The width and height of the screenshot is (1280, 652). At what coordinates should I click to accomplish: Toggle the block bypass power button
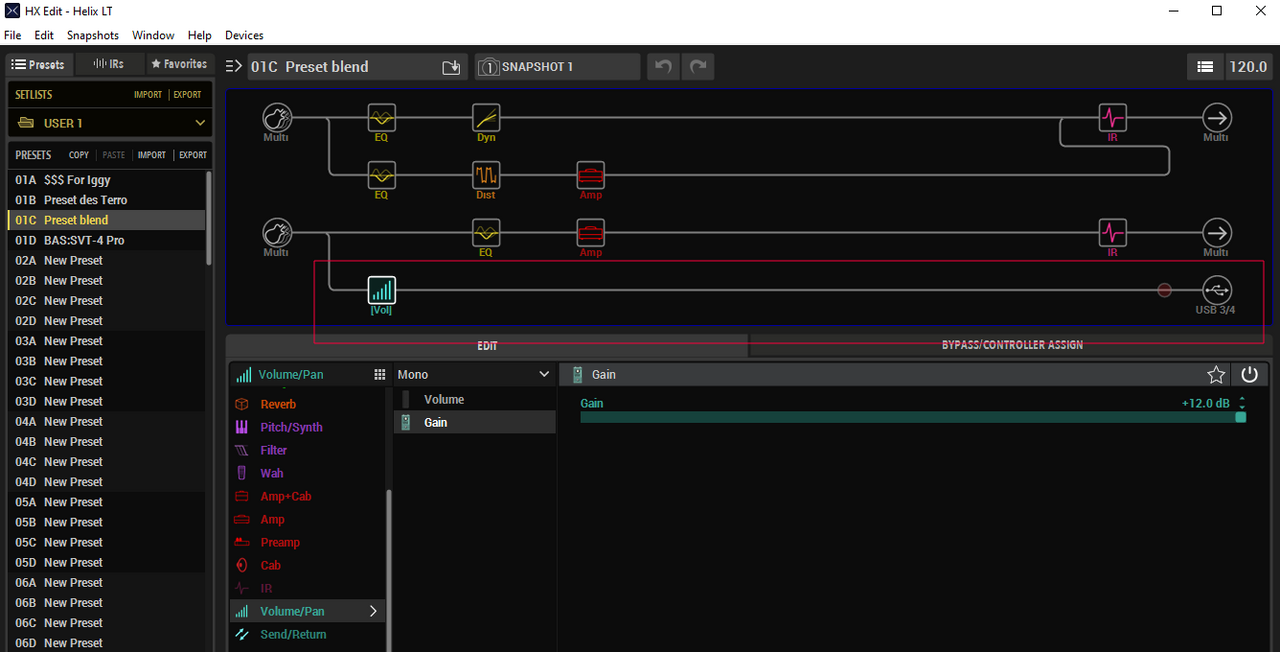(1249, 375)
